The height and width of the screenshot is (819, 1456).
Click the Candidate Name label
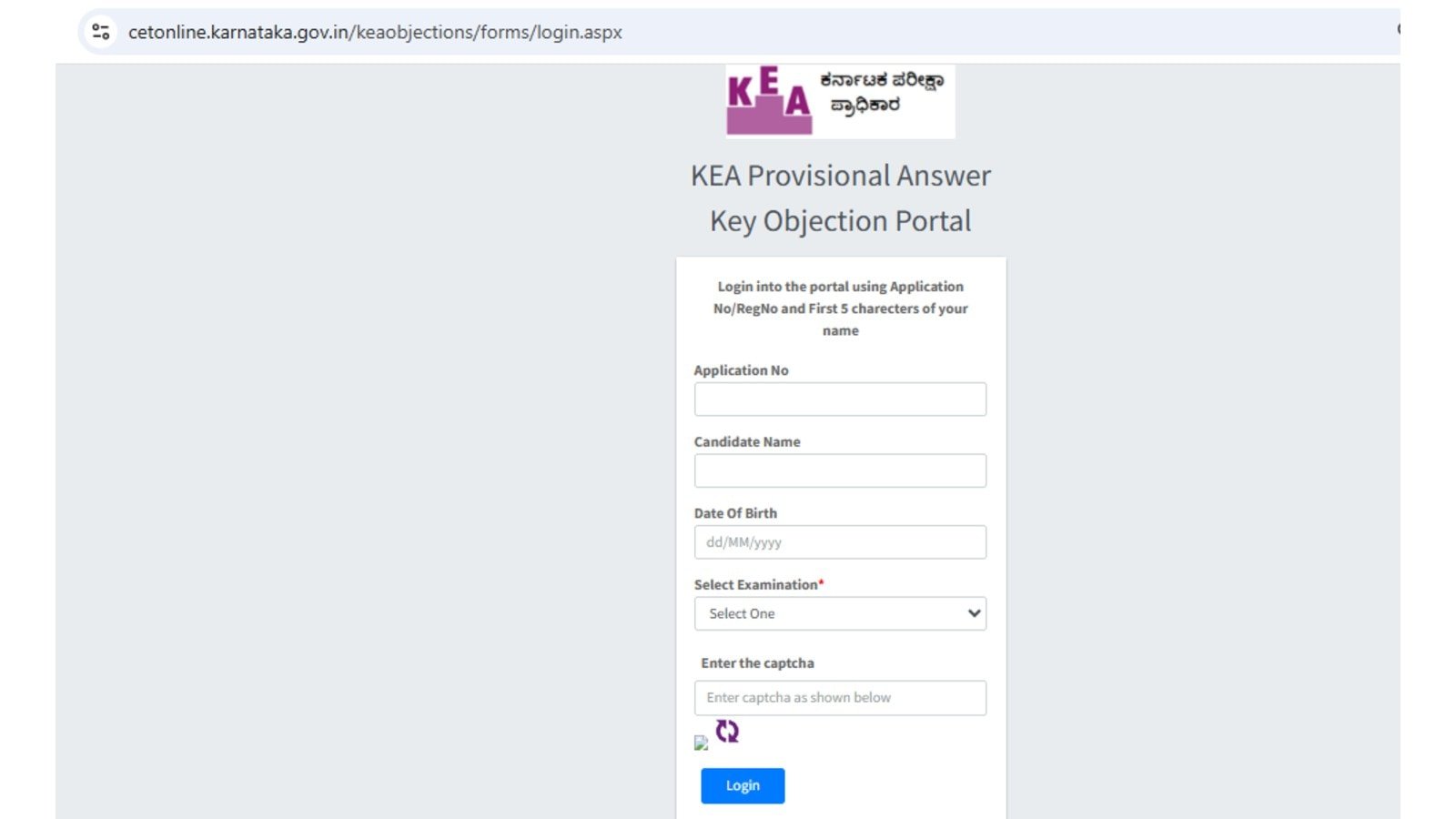(747, 441)
